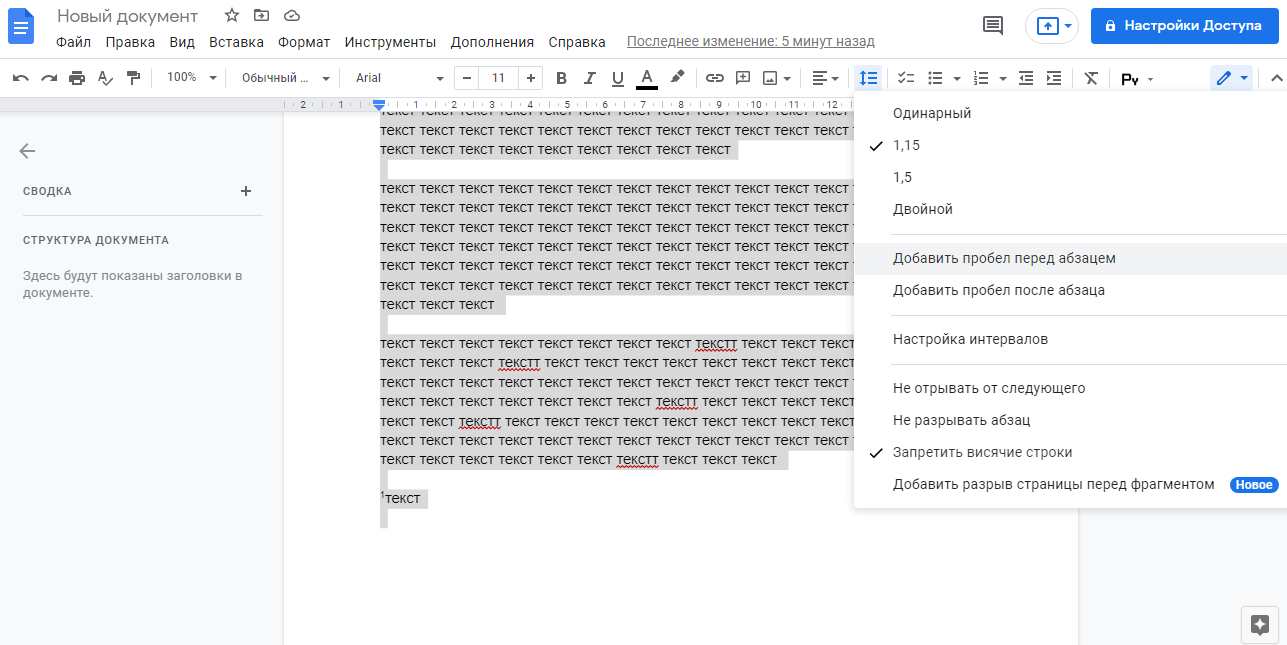This screenshot has height=645, width=1287.
Task: Toggle Bold formatting
Action: 561,78
